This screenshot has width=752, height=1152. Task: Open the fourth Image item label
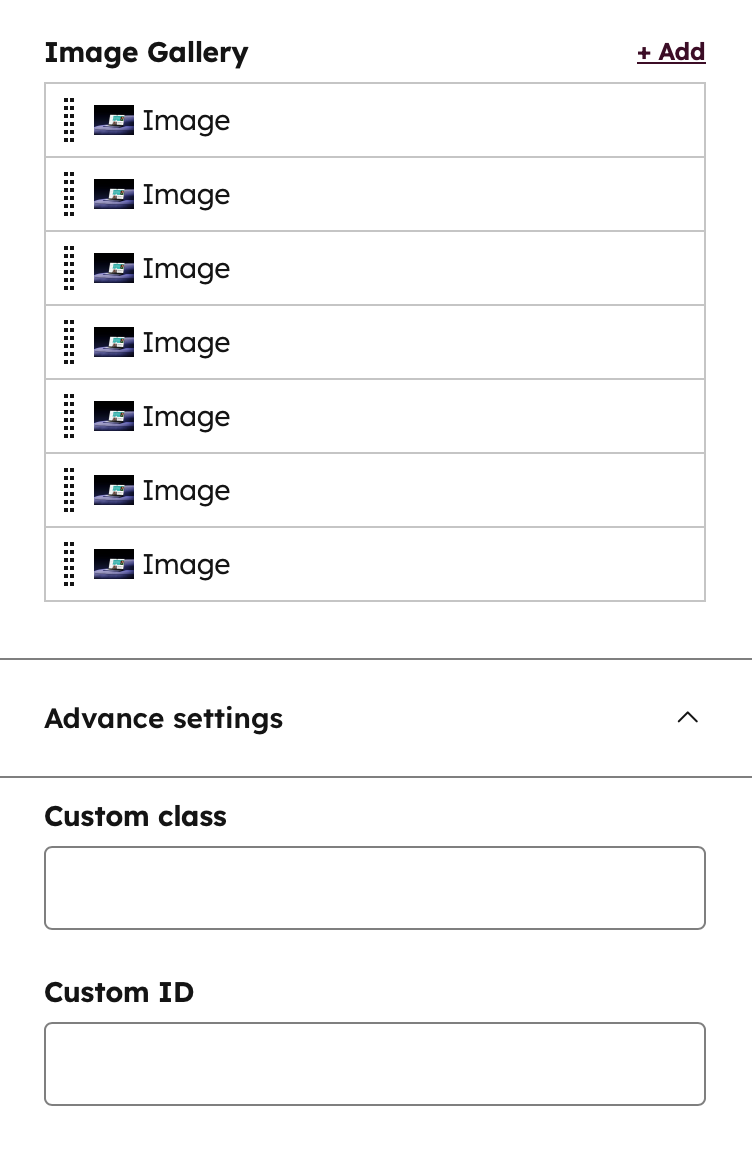[187, 343]
